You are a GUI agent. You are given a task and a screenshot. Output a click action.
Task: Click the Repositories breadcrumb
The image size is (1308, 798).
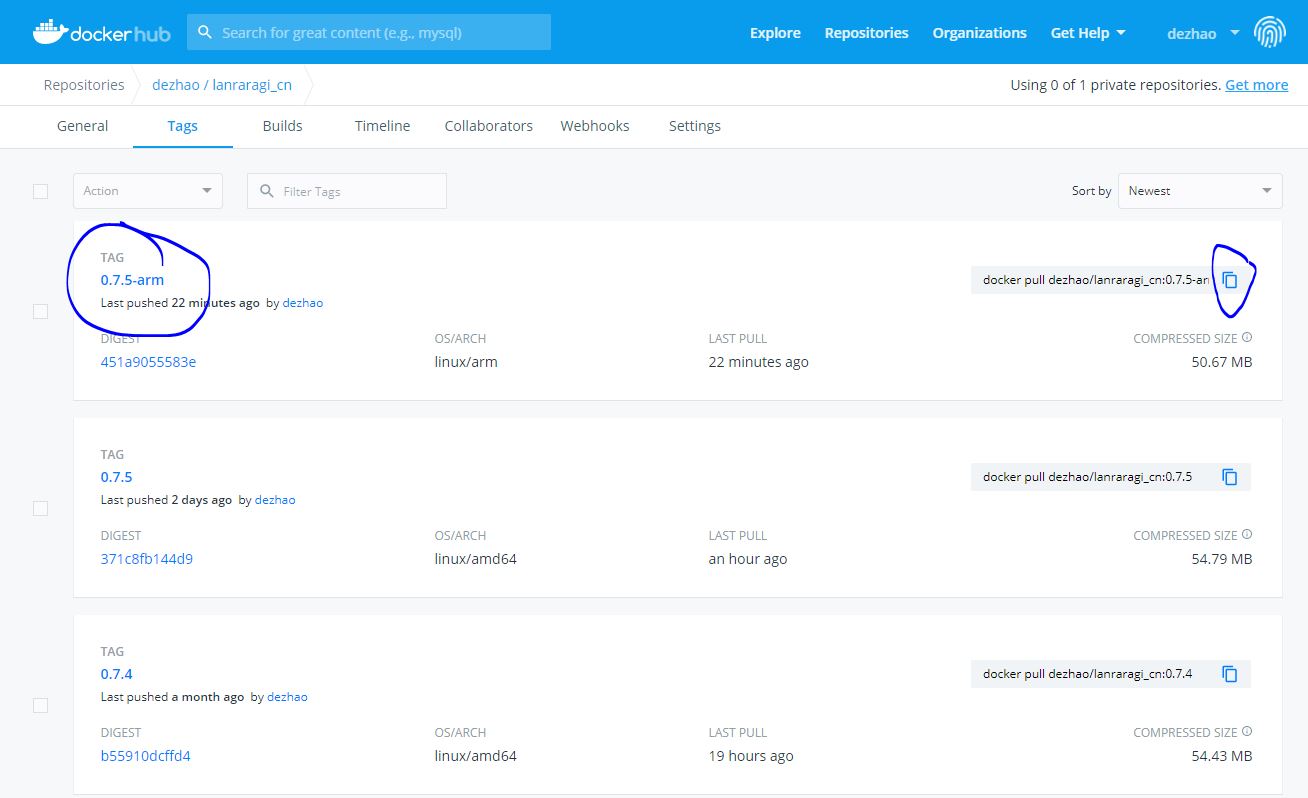[x=84, y=85]
